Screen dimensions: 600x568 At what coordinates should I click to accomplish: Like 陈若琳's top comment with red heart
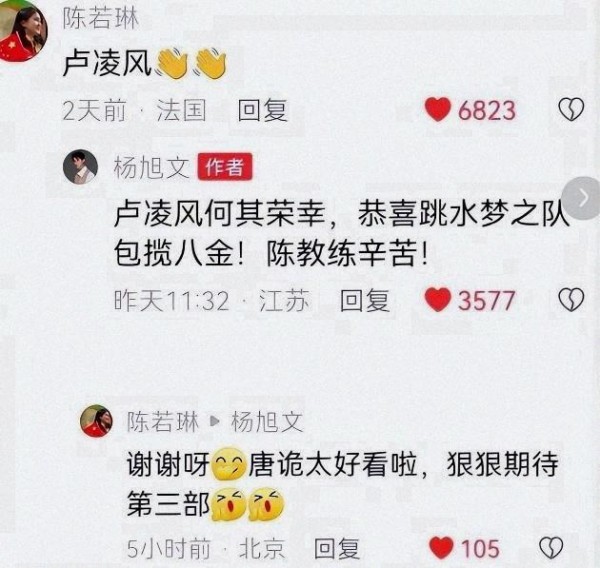(438, 109)
